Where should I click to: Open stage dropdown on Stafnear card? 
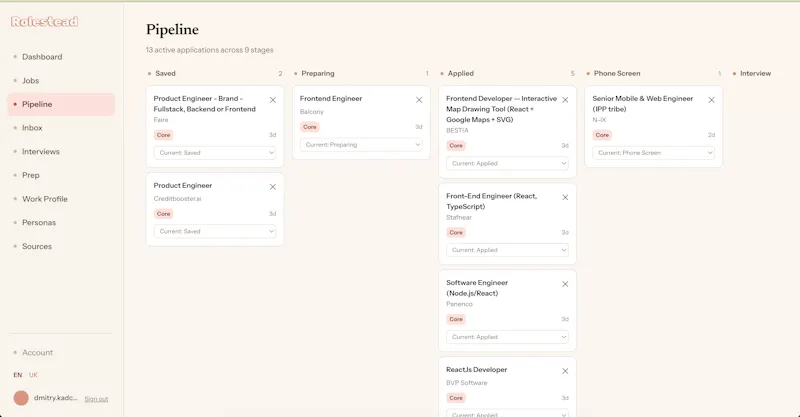507,250
